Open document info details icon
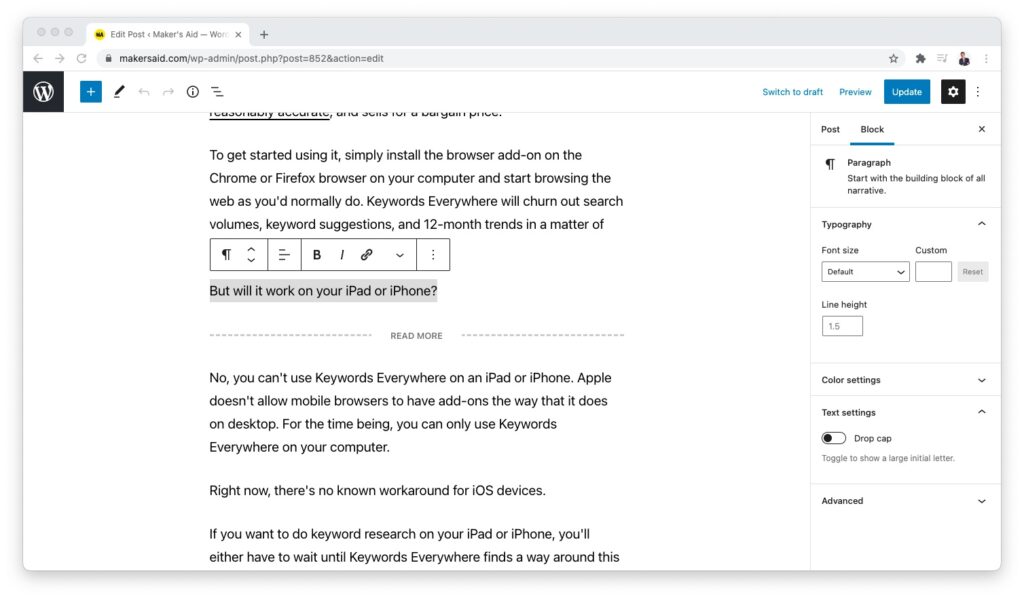The width and height of the screenshot is (1024, 599). click(193, 92)
